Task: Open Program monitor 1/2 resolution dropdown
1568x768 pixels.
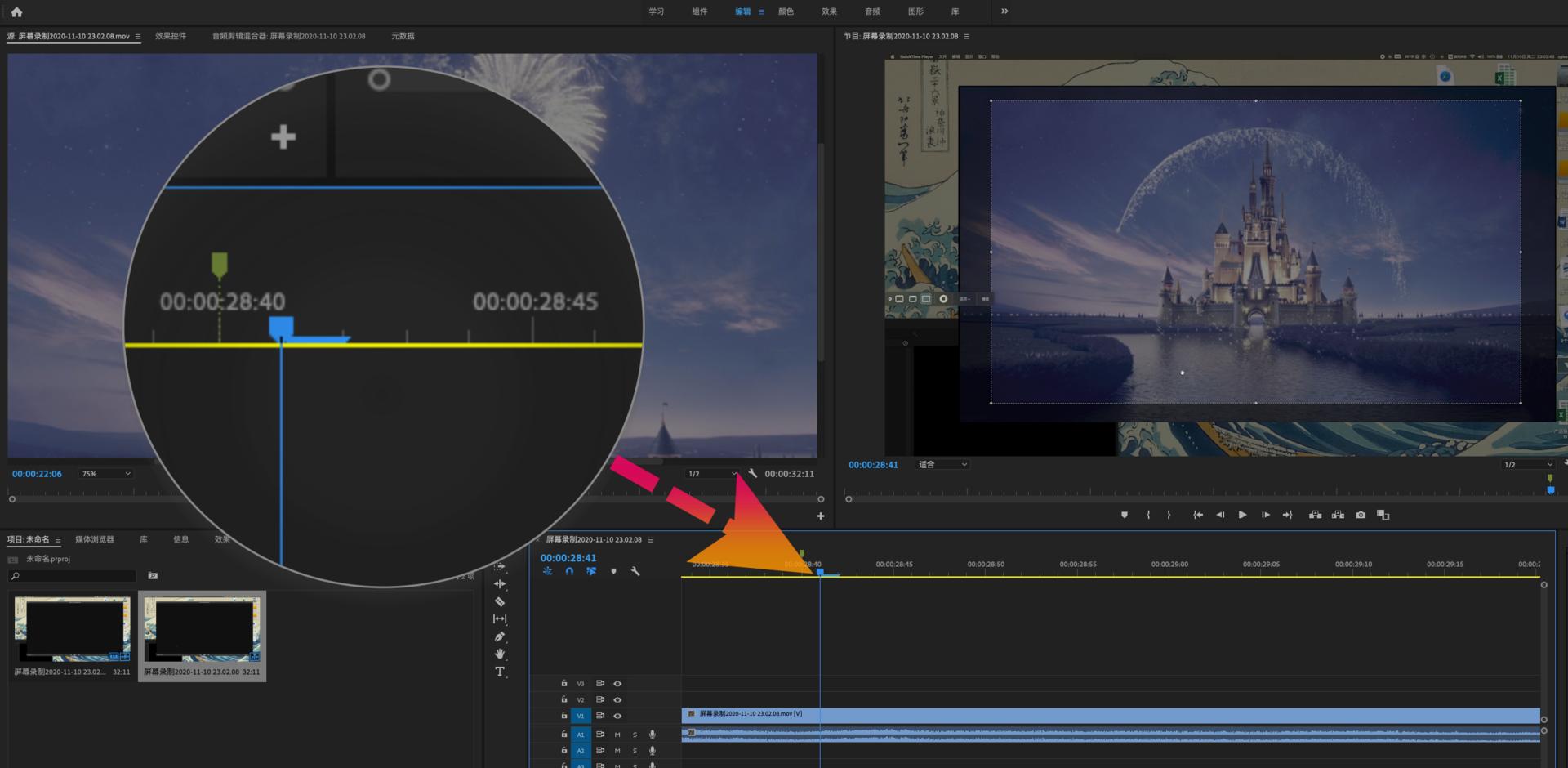Action: [1527, 465]
